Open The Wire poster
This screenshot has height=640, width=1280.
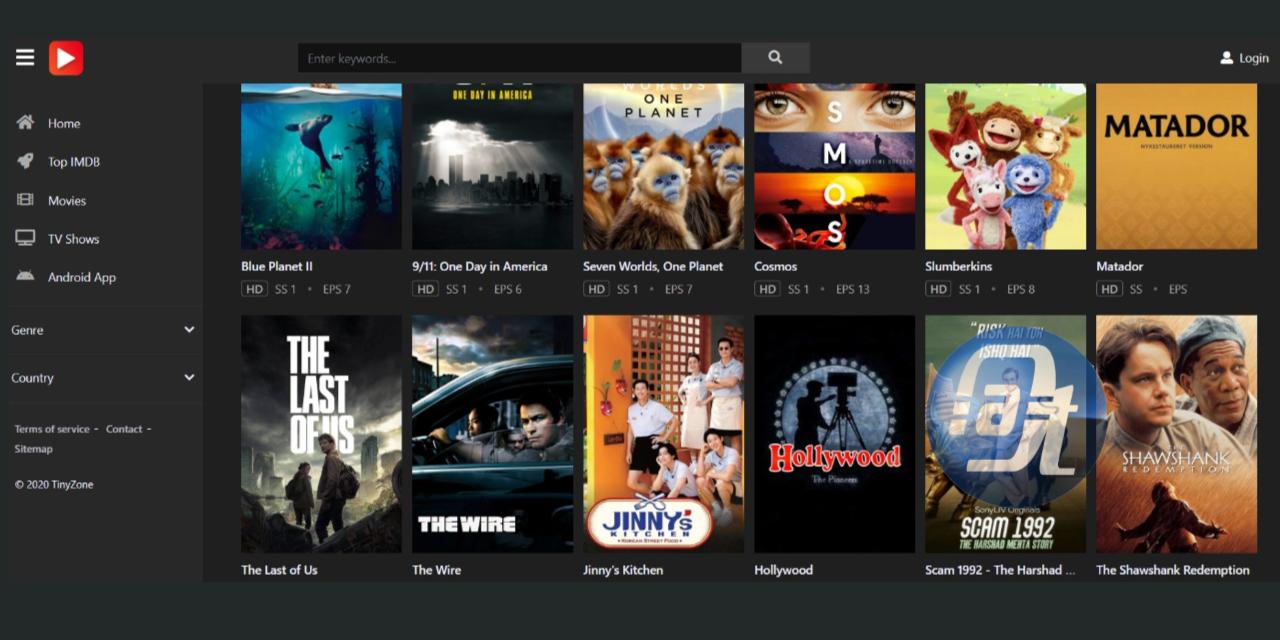(493, 434)
